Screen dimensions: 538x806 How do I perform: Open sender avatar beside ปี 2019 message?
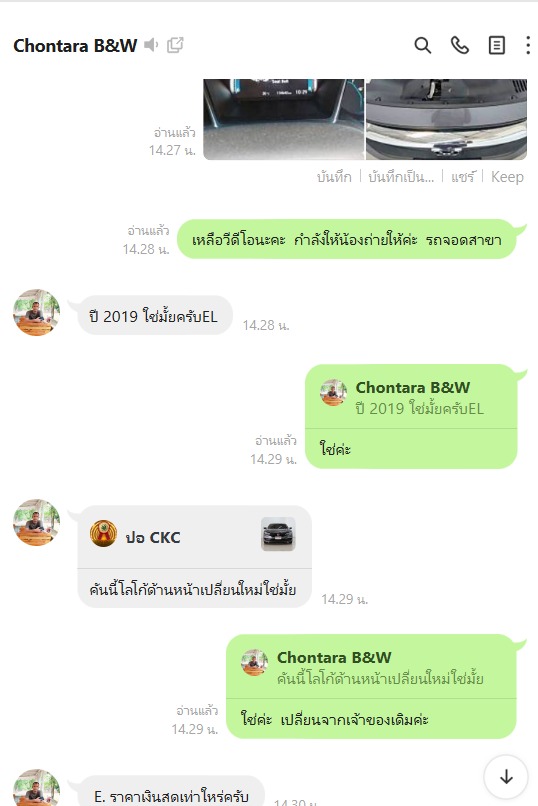point(36,313)
